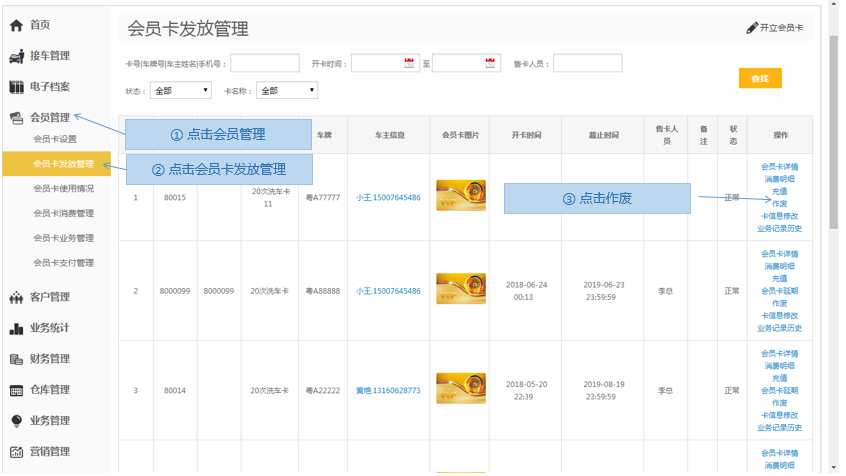Click the 首页 home icon in sidebar
The image size is (846, 476).
pyautogui.click(x=16, y=25)
